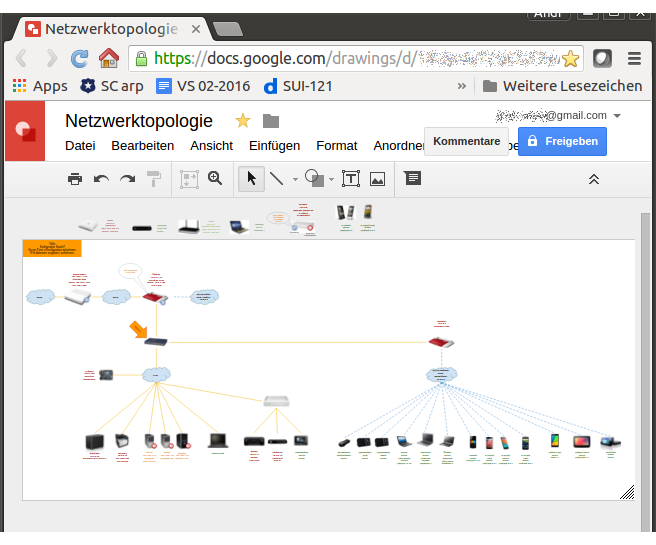Click the blue Freigeben share button
The image size is (656, 545).
(x=562, y=142)
